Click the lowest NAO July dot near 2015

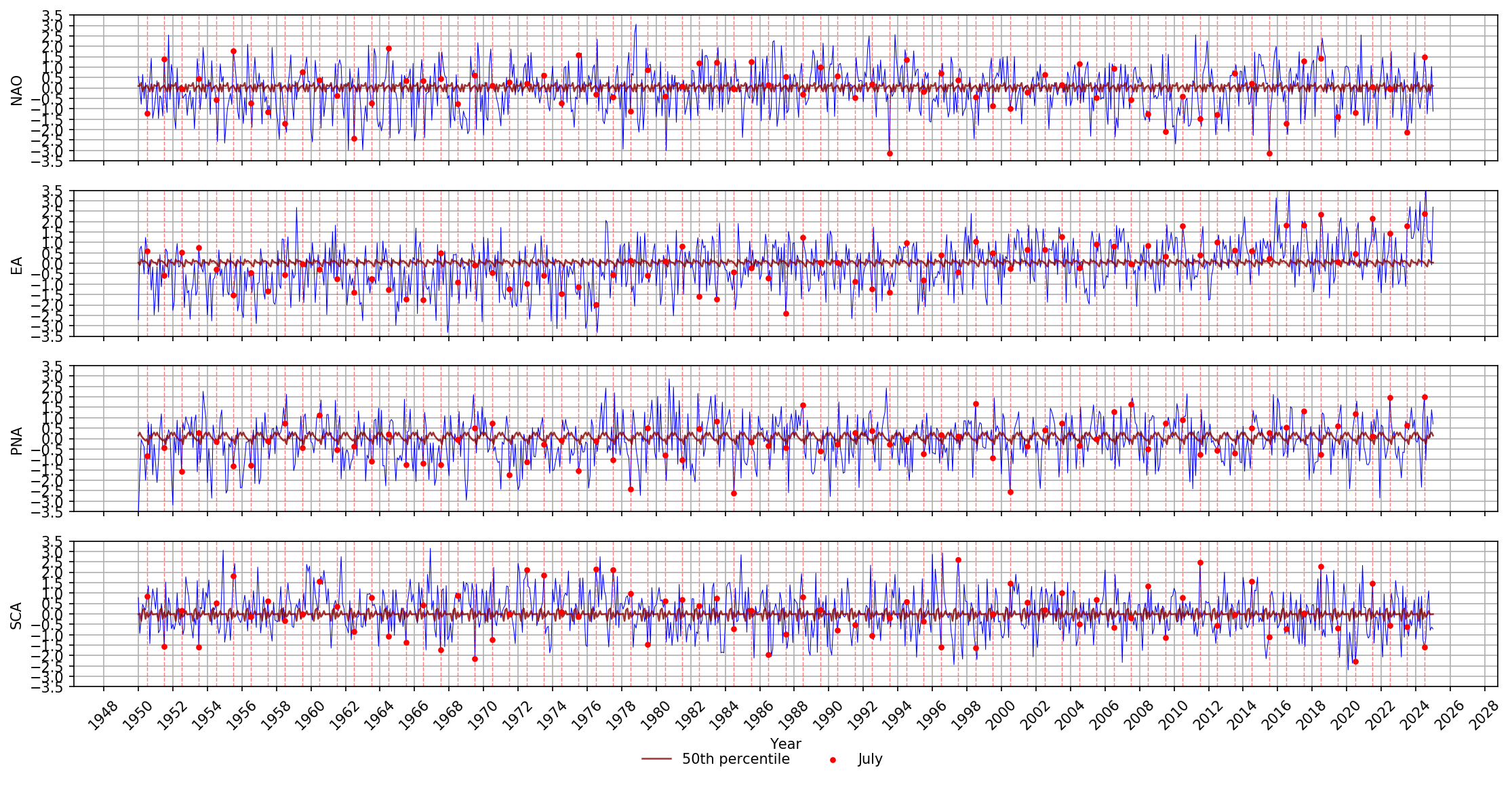click(1269, 153)
